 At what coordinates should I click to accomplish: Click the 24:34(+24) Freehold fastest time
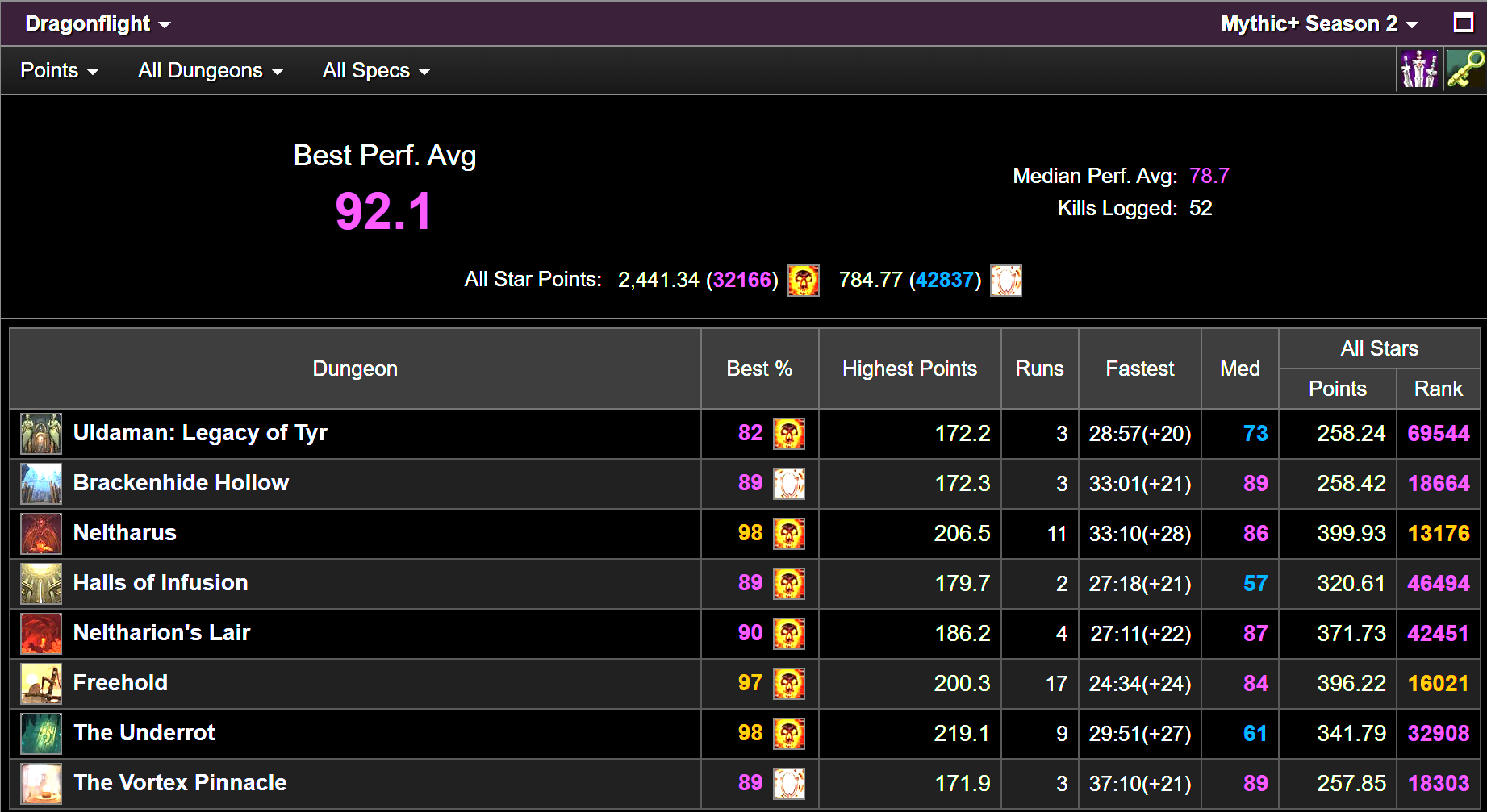coord(1140,684)
